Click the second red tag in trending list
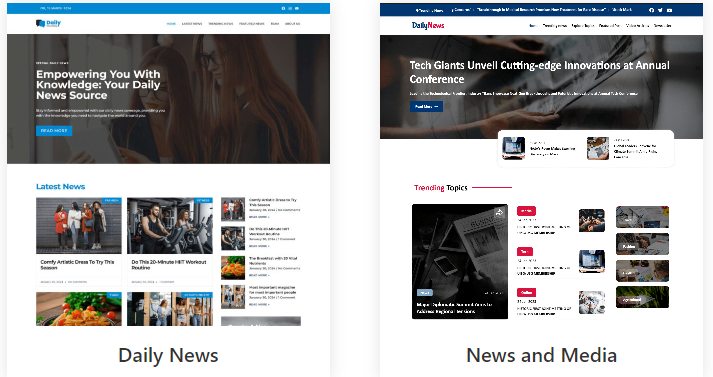 pyautogui.click(x=525, y=251)
